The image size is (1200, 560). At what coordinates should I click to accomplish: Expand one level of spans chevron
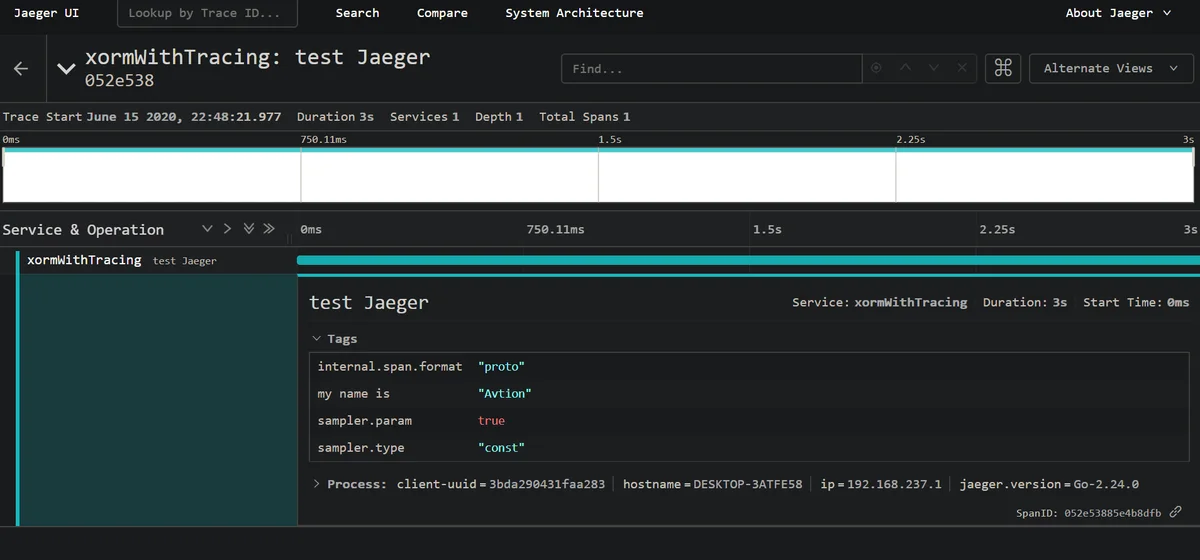[x=207, y=229]
